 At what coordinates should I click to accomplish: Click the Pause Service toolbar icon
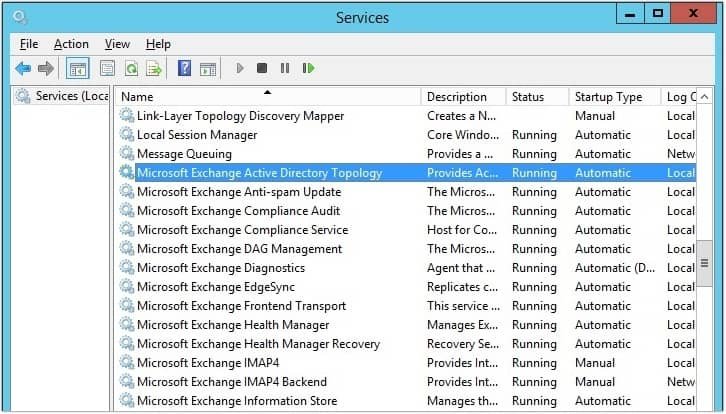tap(285, 69)
